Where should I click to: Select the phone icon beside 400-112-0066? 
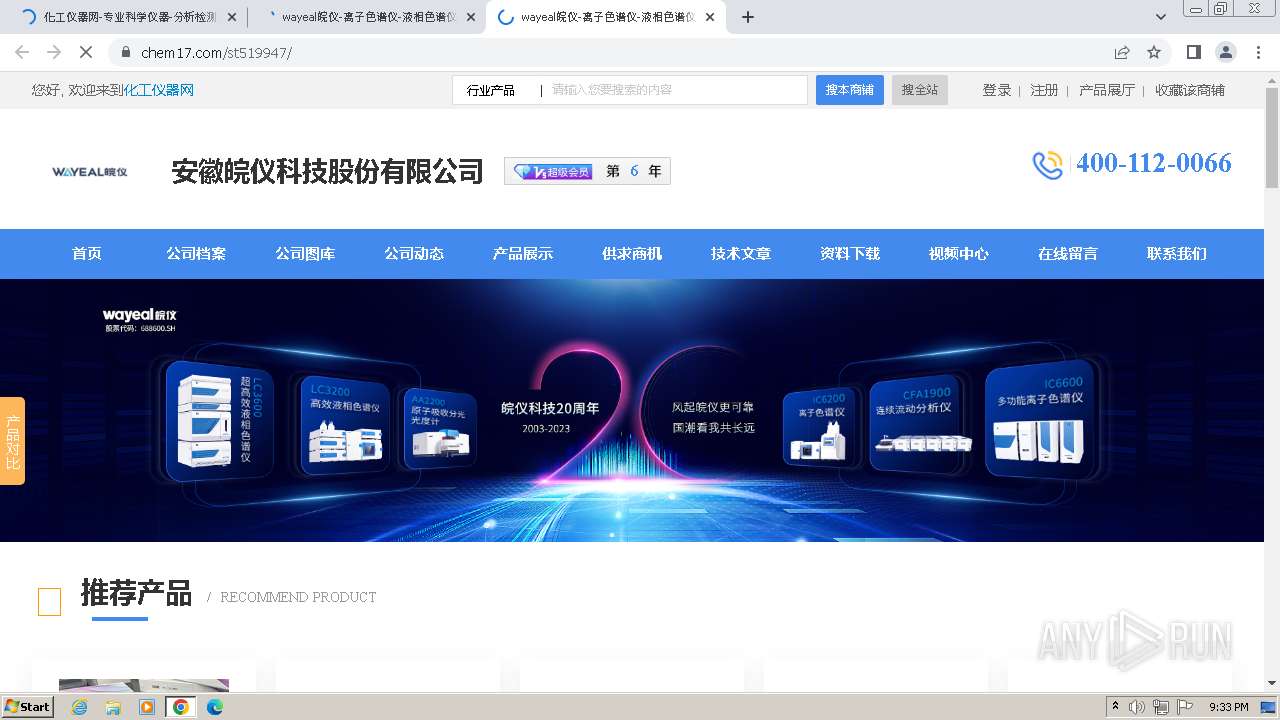(x=1048, y=165)
